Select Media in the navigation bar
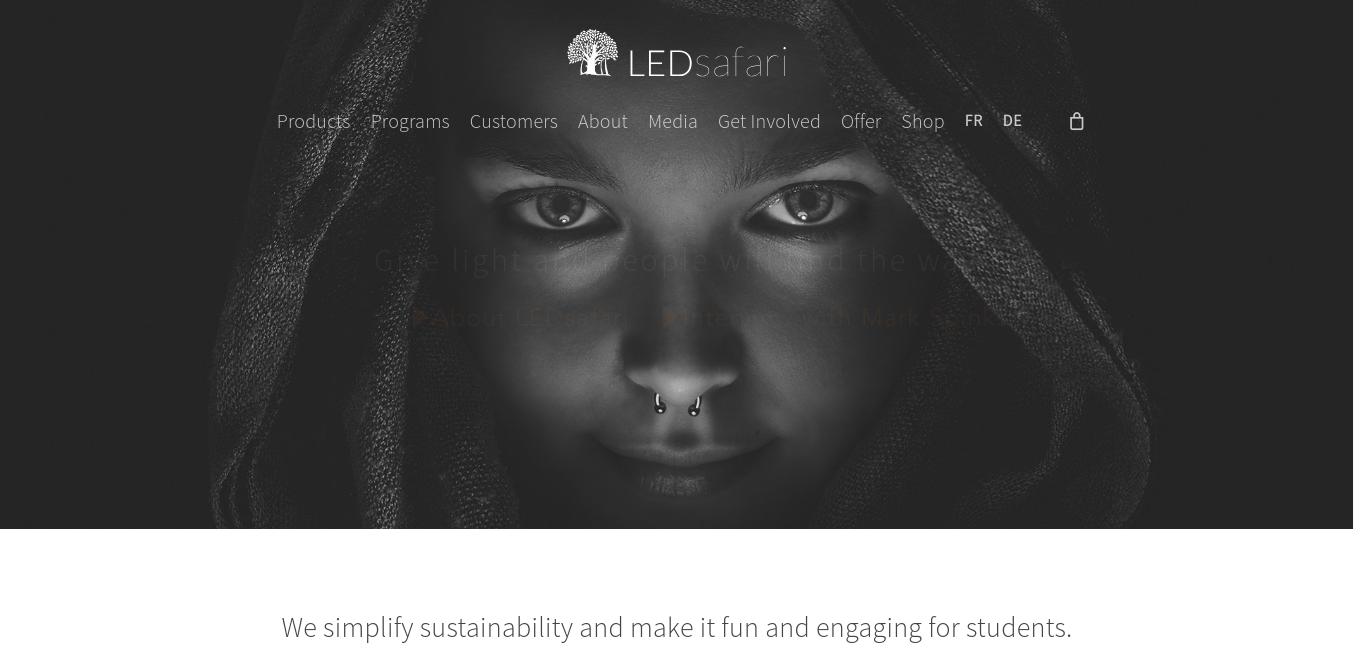The width and height of the screenshot is (1366, 651). pos(673,121)
